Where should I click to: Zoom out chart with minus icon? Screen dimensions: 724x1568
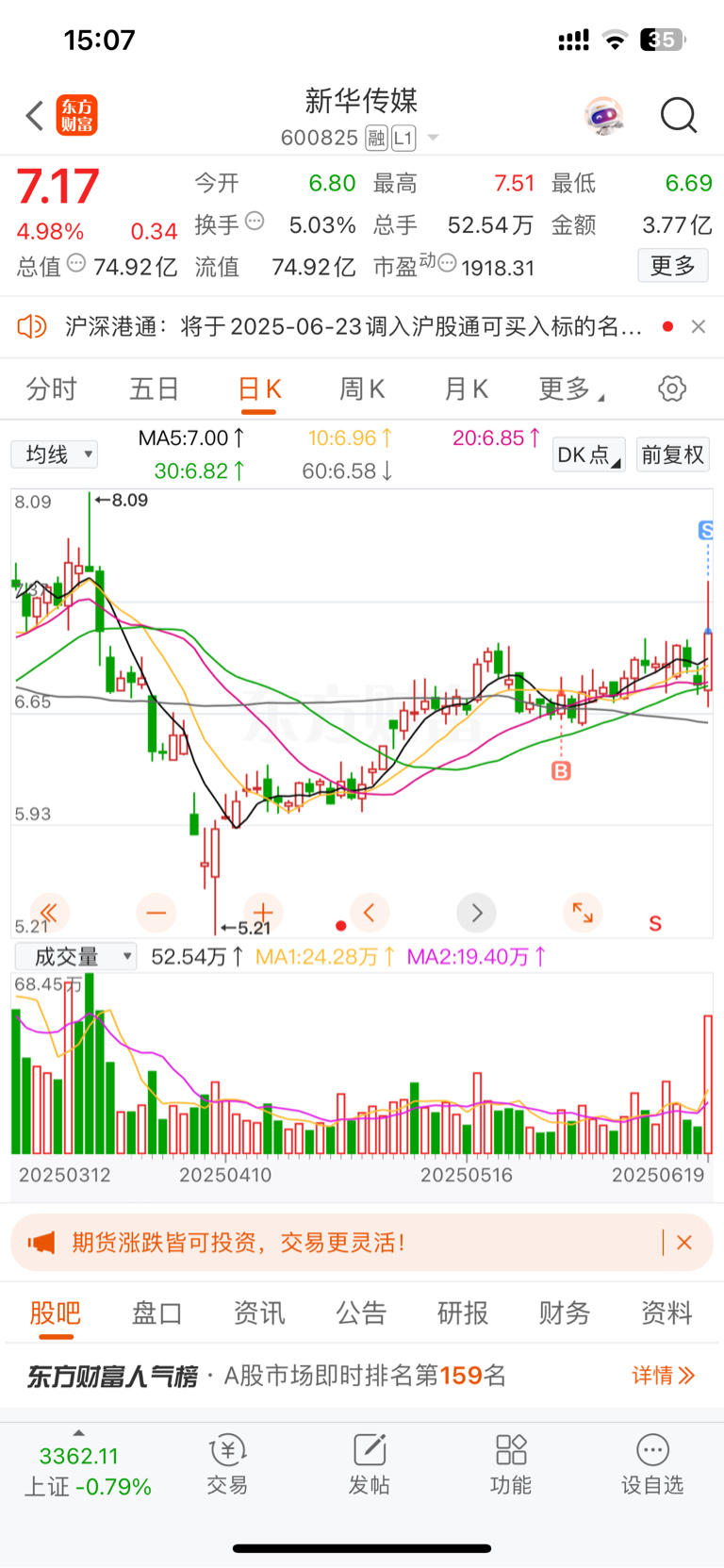pos(156,913)
